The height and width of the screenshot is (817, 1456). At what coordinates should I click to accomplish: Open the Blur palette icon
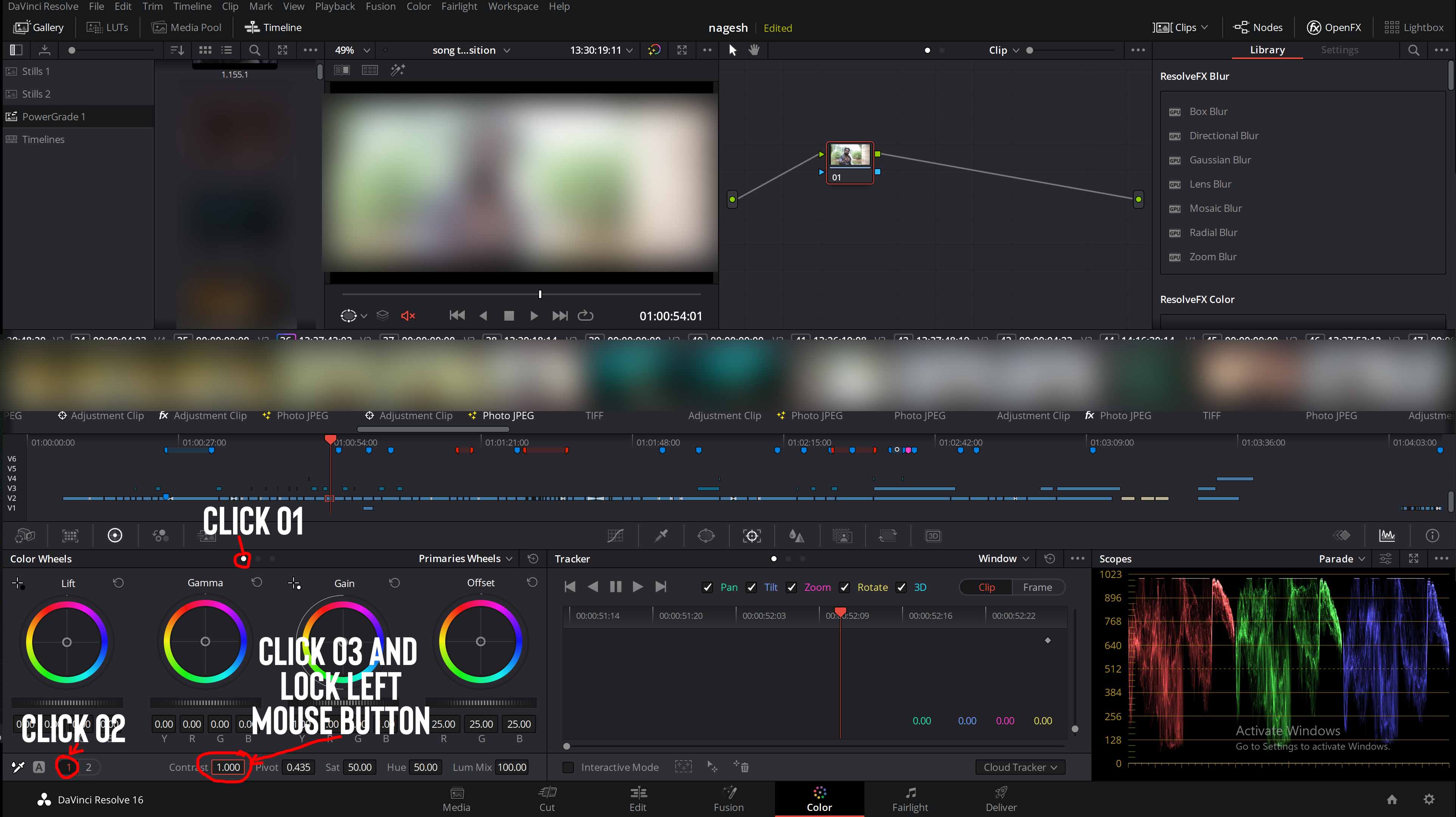click(x=797, y=536)
